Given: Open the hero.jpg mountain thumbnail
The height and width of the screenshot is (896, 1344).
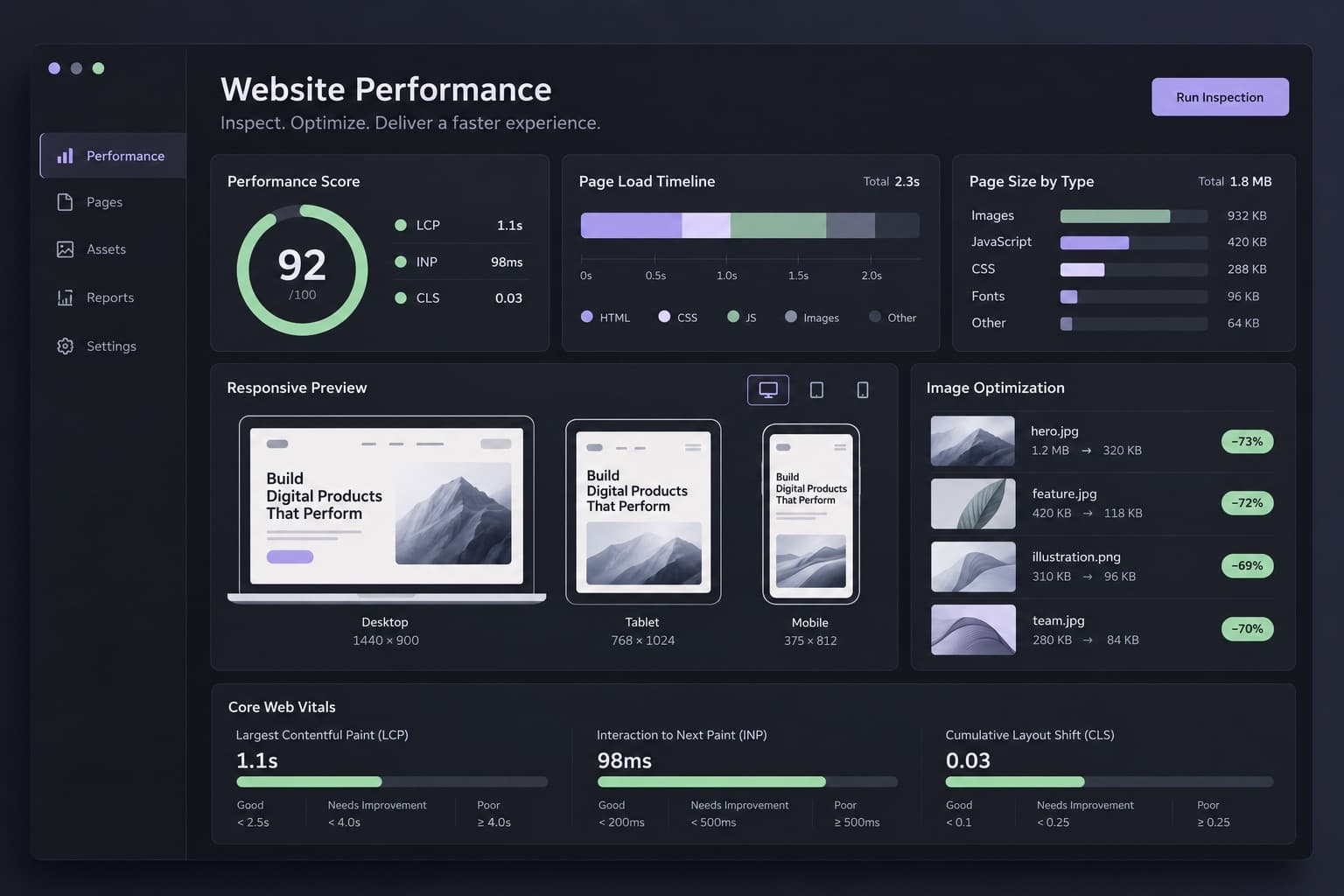Looking at the screenshot, I should 973,441.
